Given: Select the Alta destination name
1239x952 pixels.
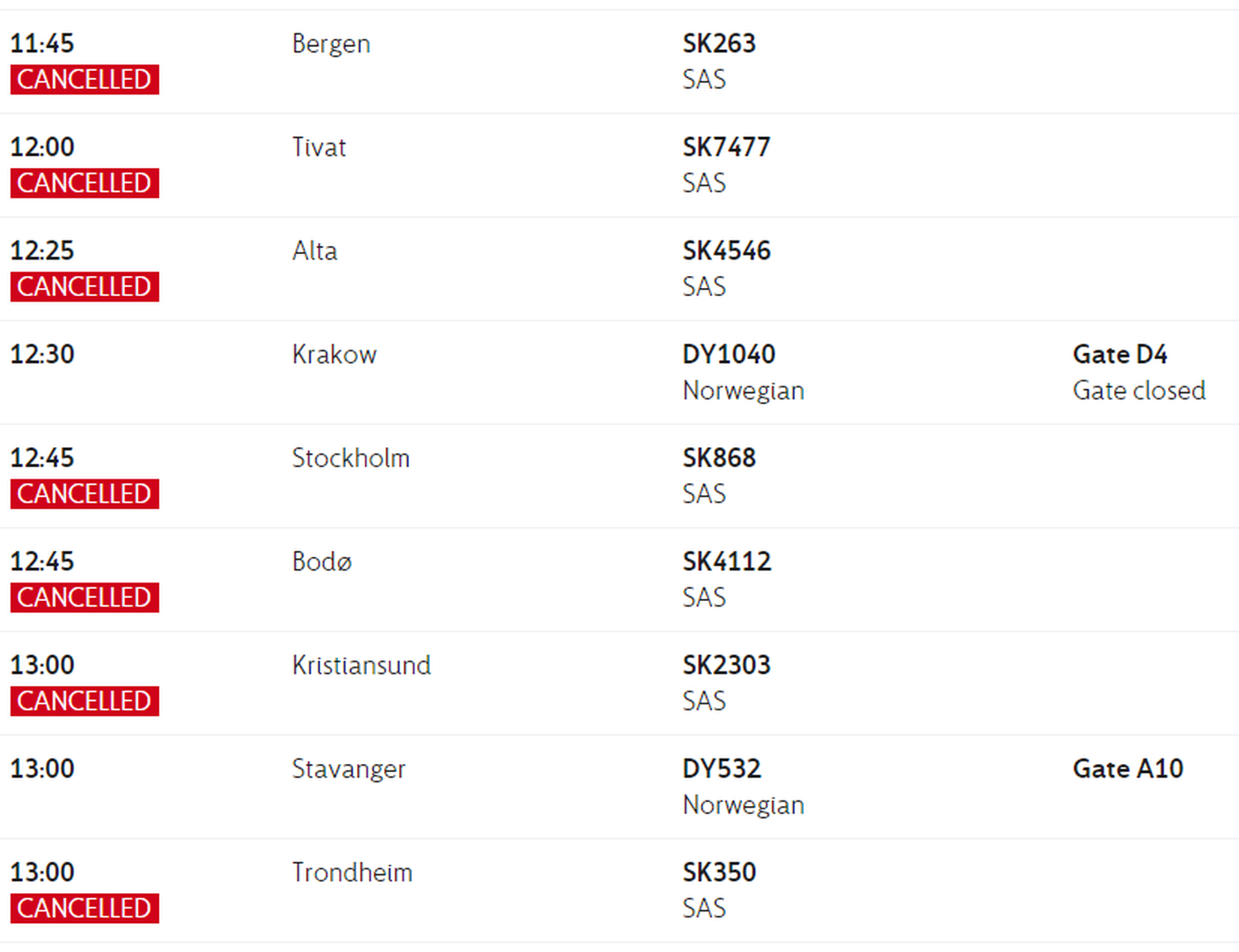Looking at the screenshot, I should coord(315,251).
